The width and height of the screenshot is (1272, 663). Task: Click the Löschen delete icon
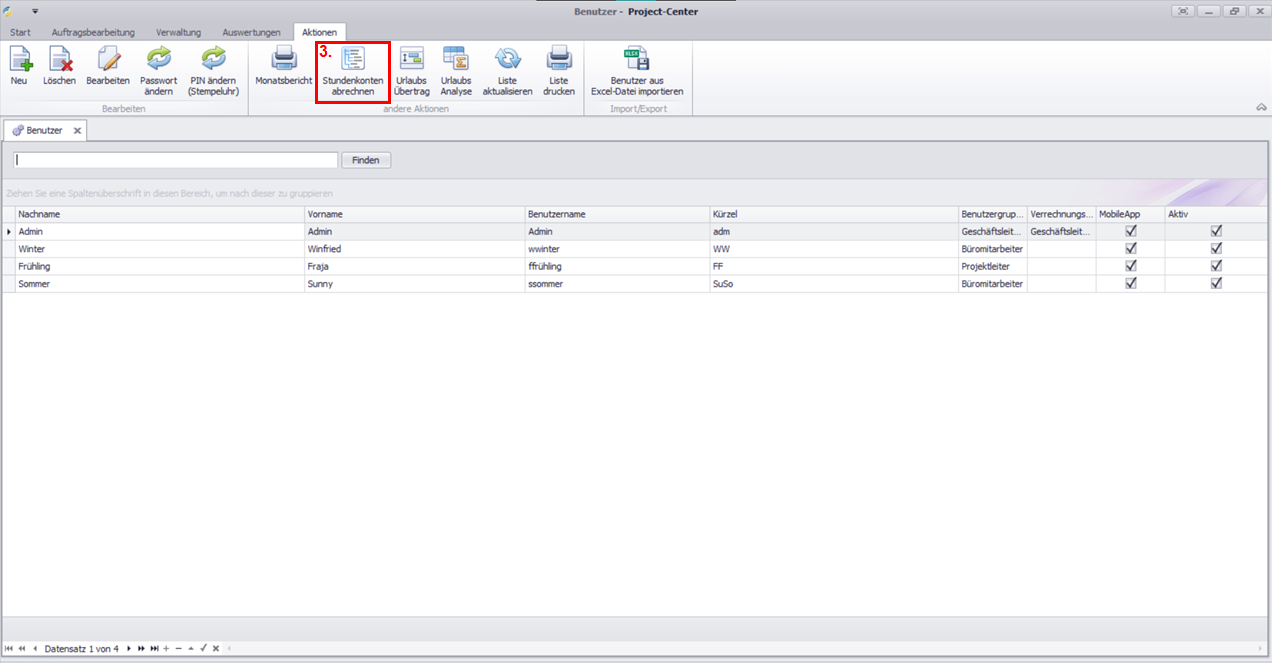tap(59, 60)
